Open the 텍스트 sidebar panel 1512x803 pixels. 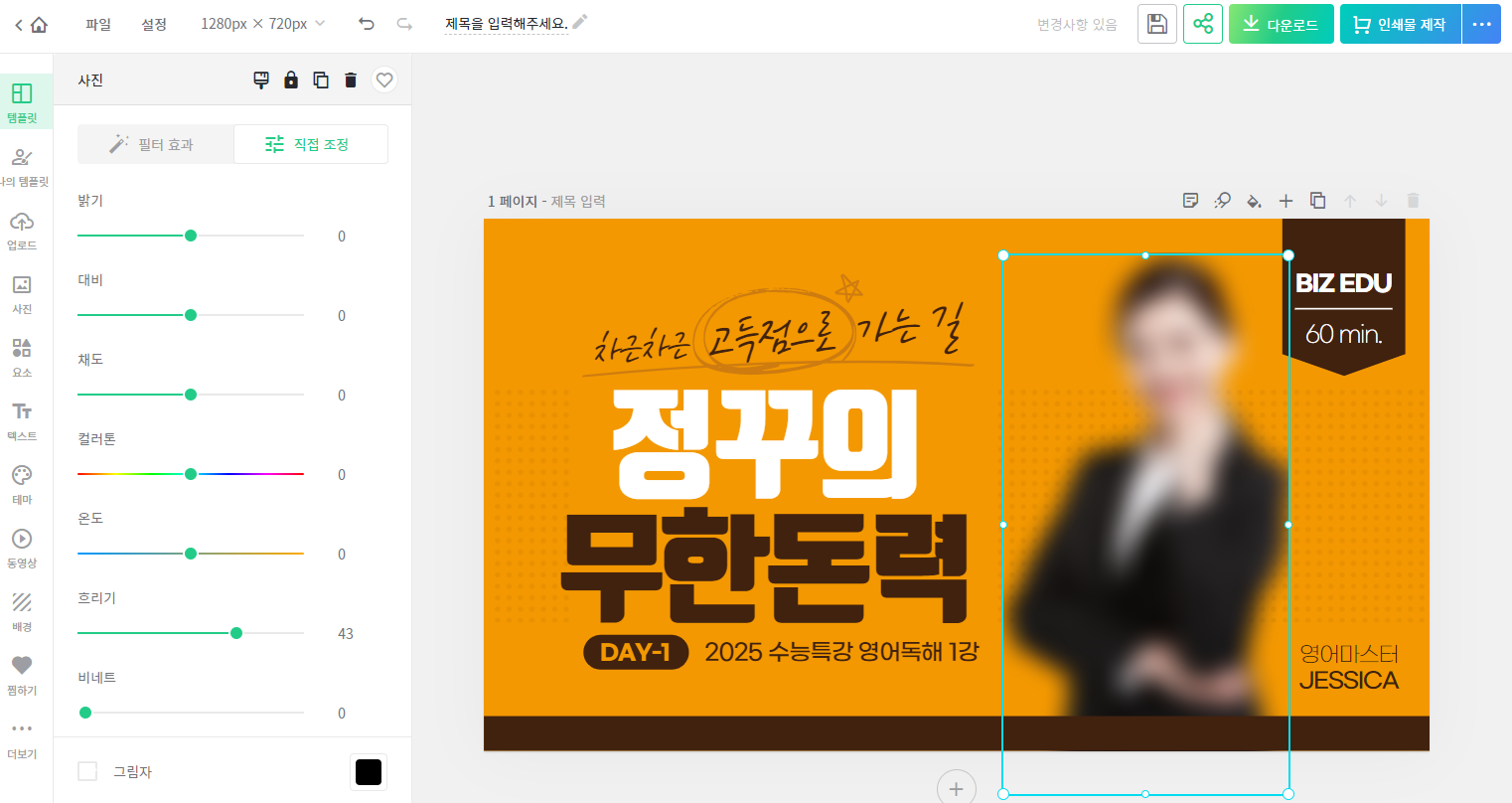coord(22,420)
